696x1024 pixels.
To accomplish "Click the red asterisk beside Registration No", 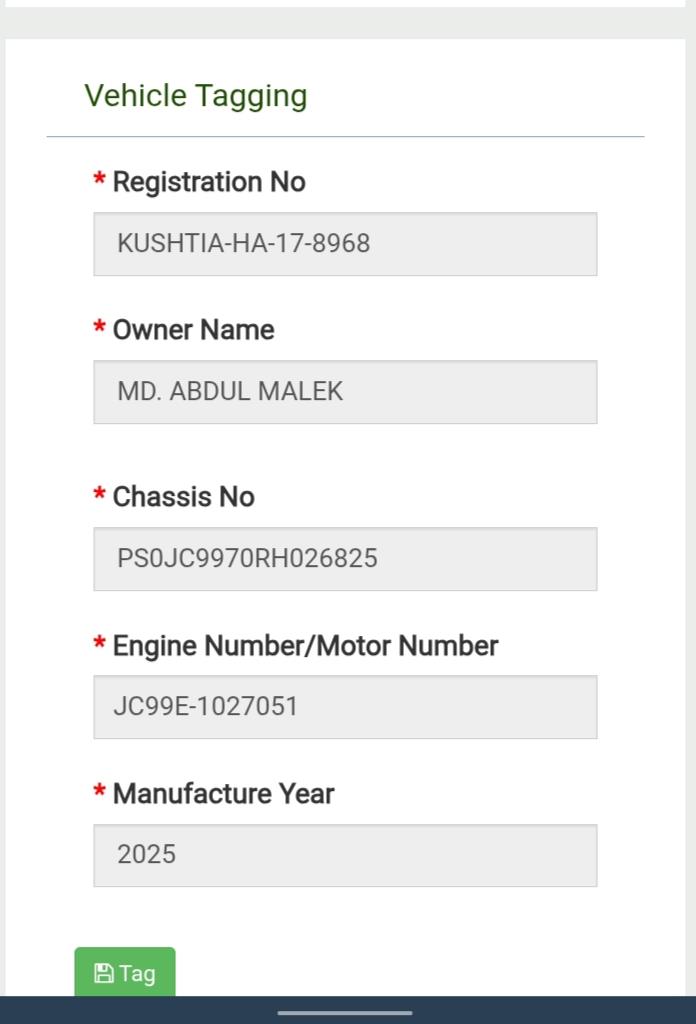I will pyautogui.click(x=99, y=180).
